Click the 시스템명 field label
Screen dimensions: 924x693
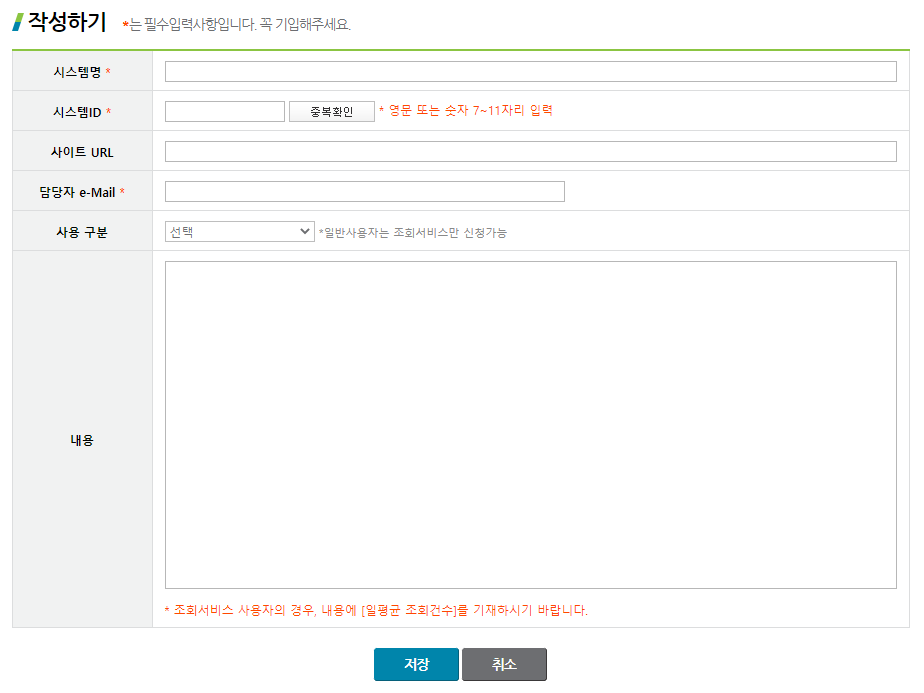click(77, 72)
